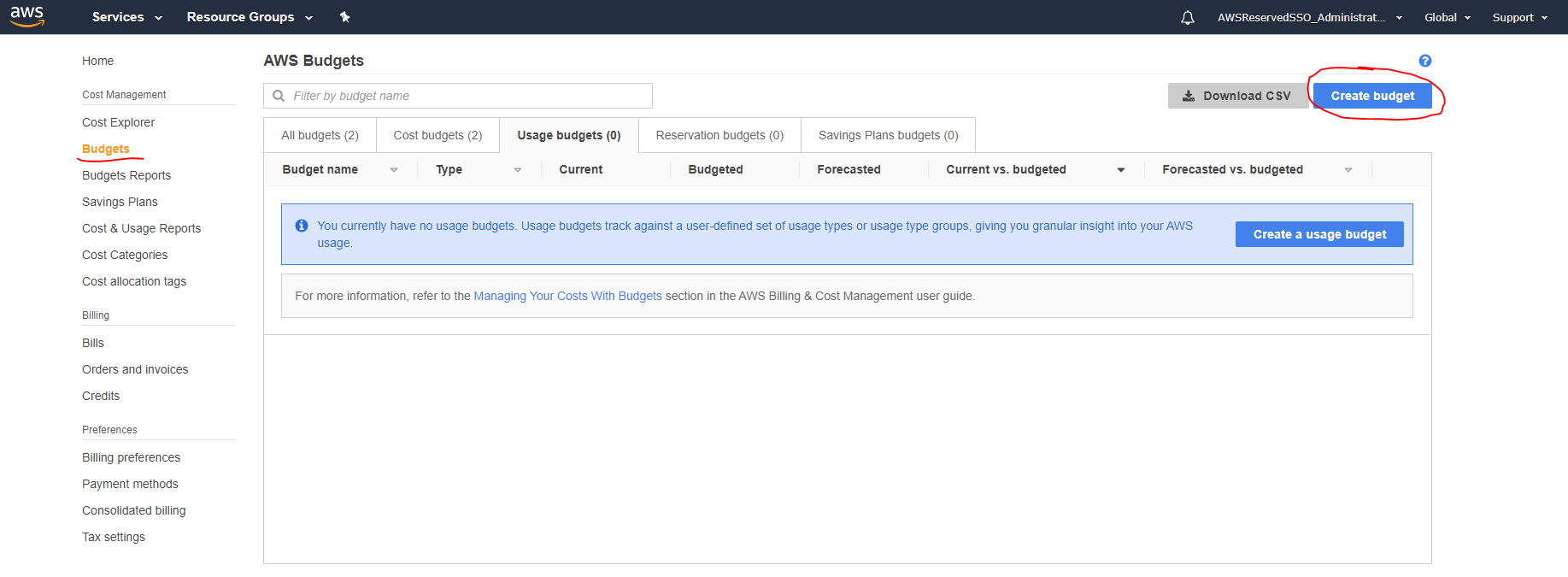1568x577 pixels.
Task: Open Cost Categories in the sidebar
Action: click(x=125, y=255)
